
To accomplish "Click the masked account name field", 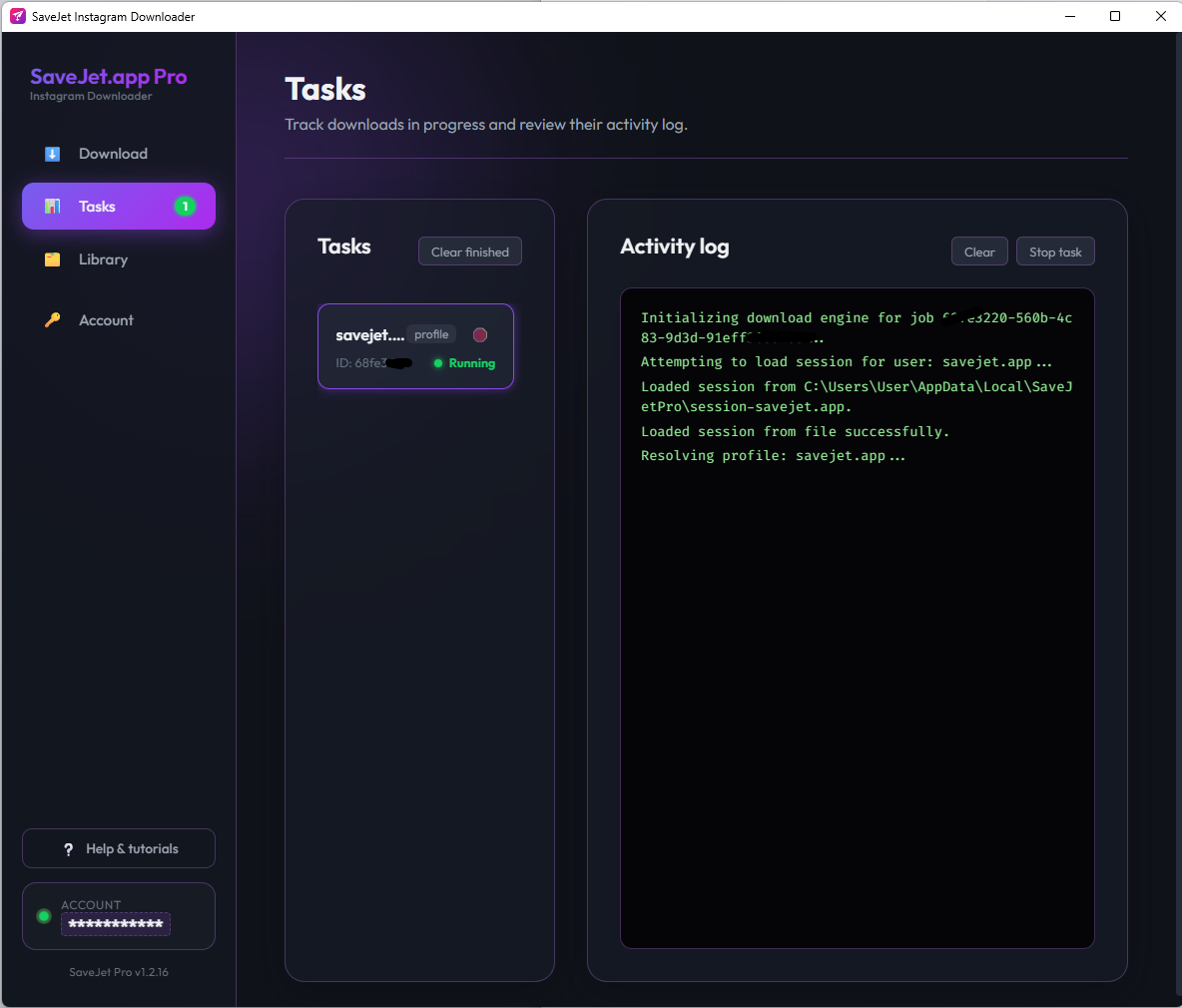I will pos(116,923).
